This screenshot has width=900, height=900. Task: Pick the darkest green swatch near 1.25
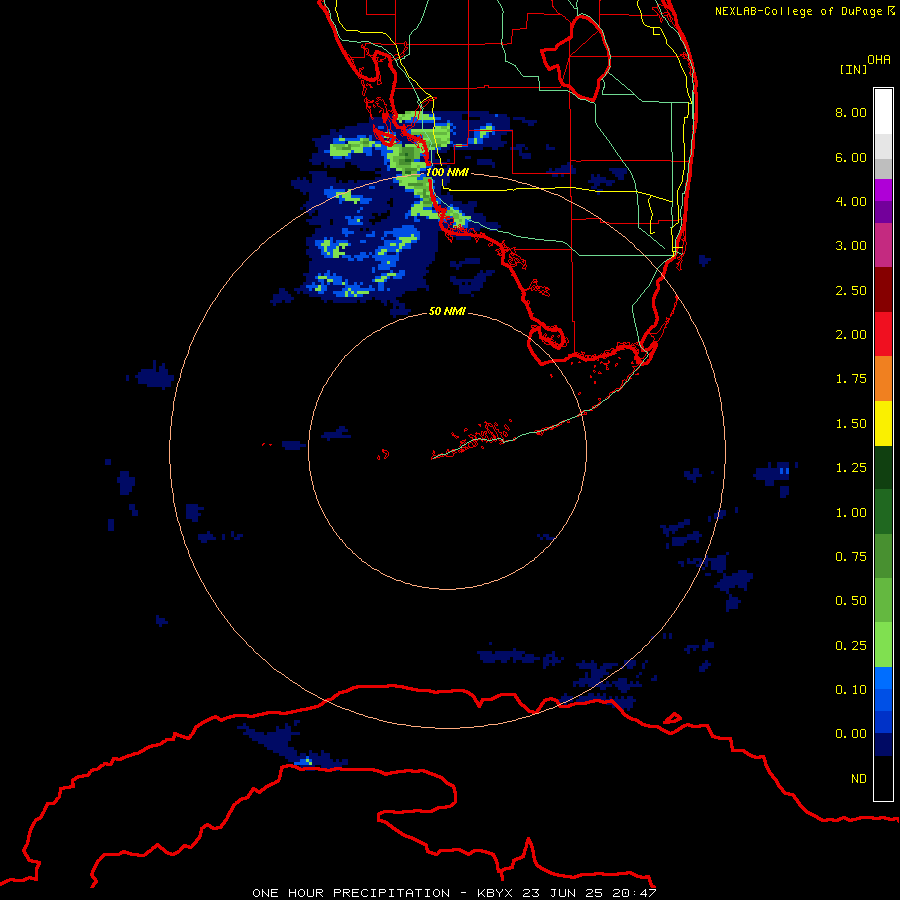(883, 468)
